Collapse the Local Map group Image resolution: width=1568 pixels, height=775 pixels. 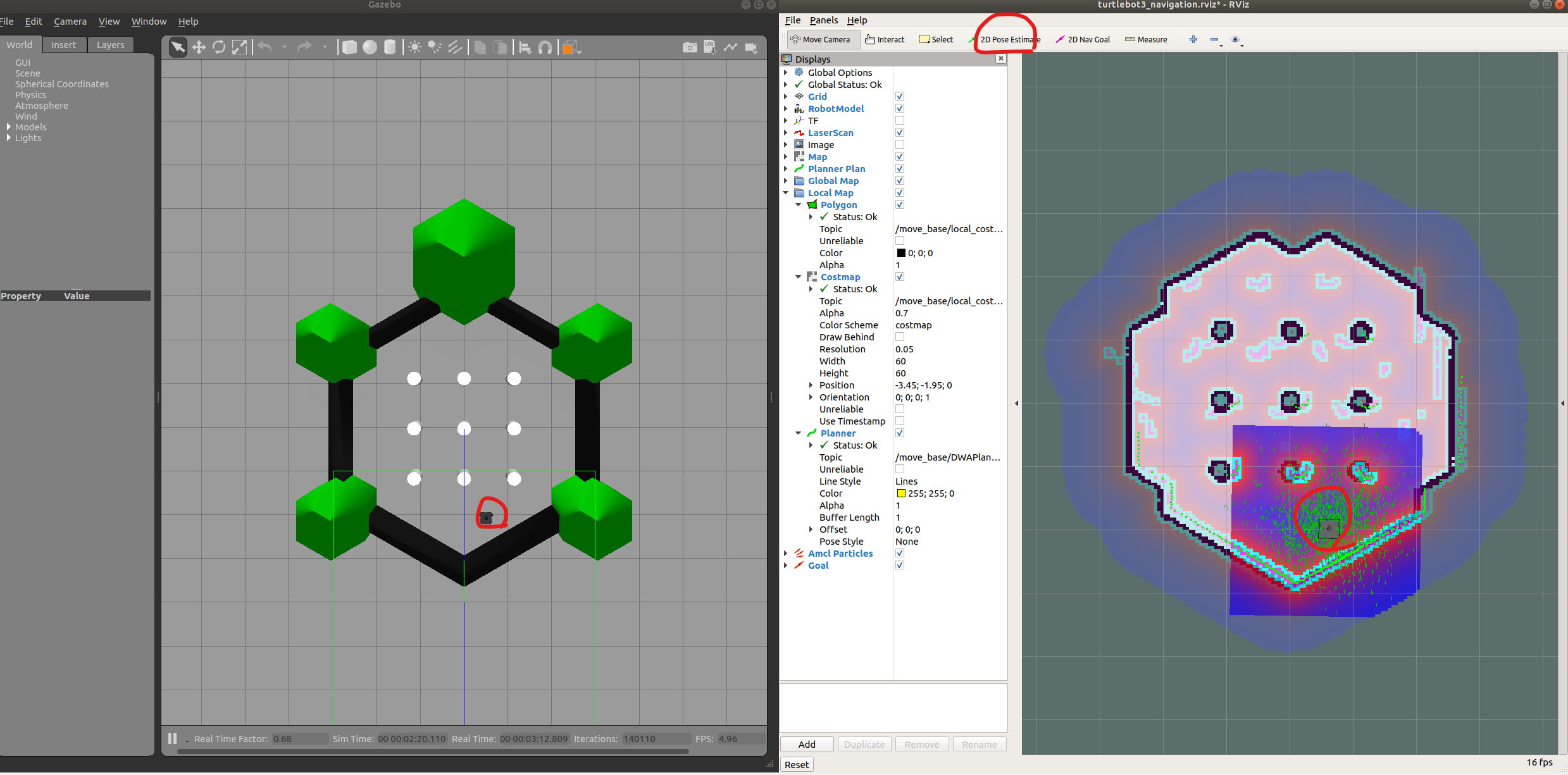786,193
